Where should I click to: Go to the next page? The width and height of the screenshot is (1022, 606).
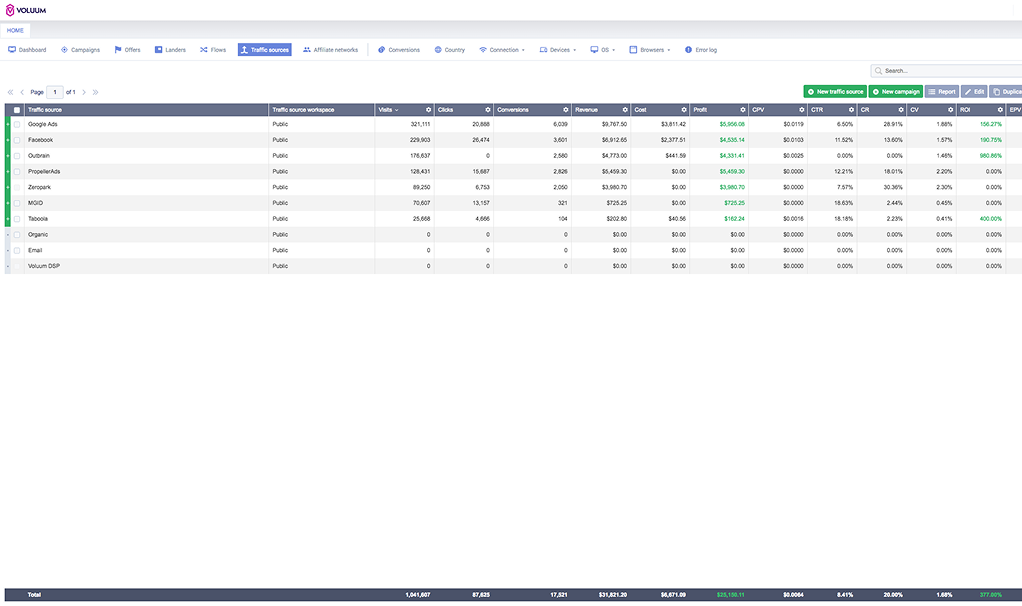84,93
